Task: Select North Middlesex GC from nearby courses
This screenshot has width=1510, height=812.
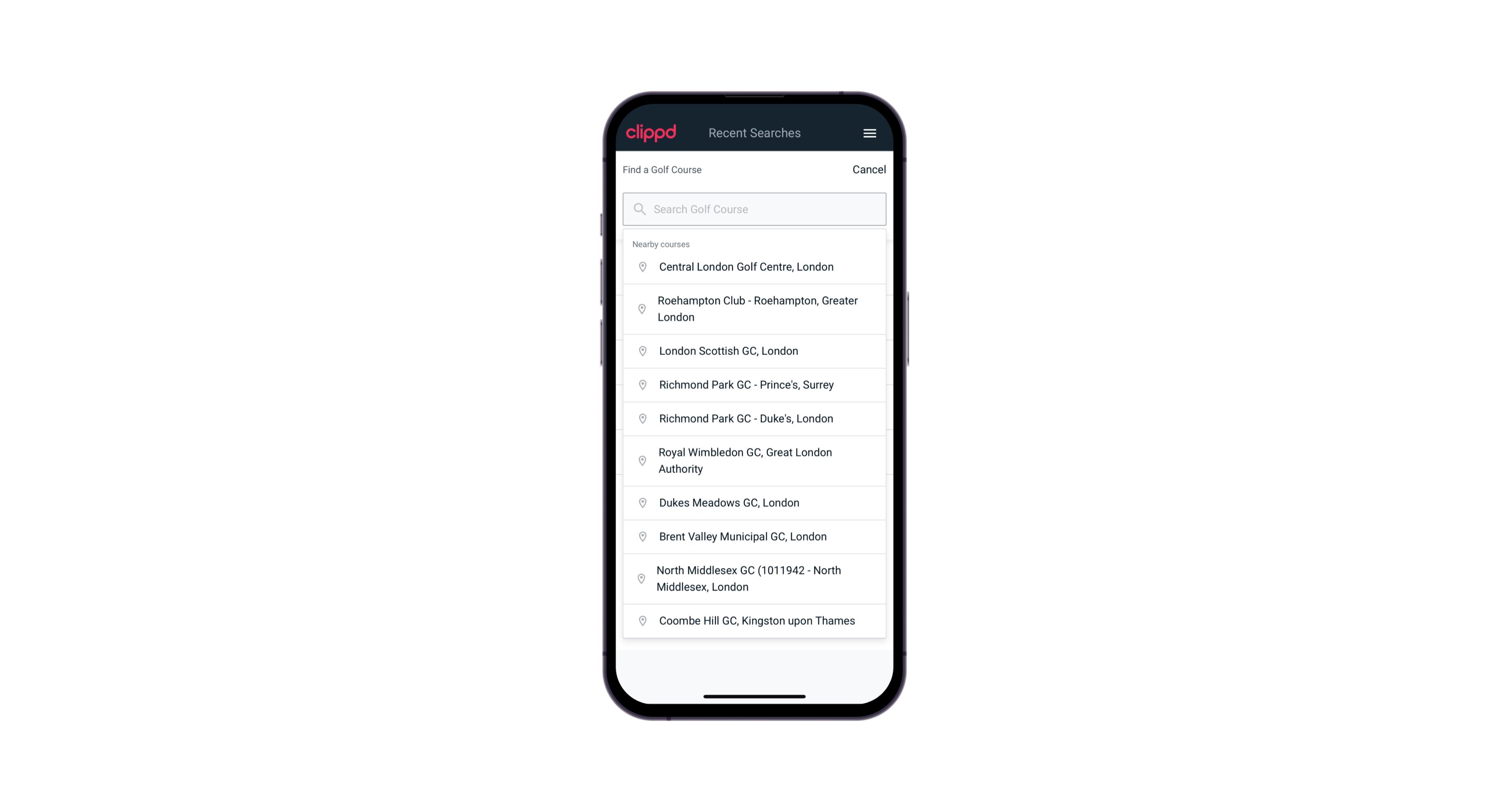Action: [754, 578]
